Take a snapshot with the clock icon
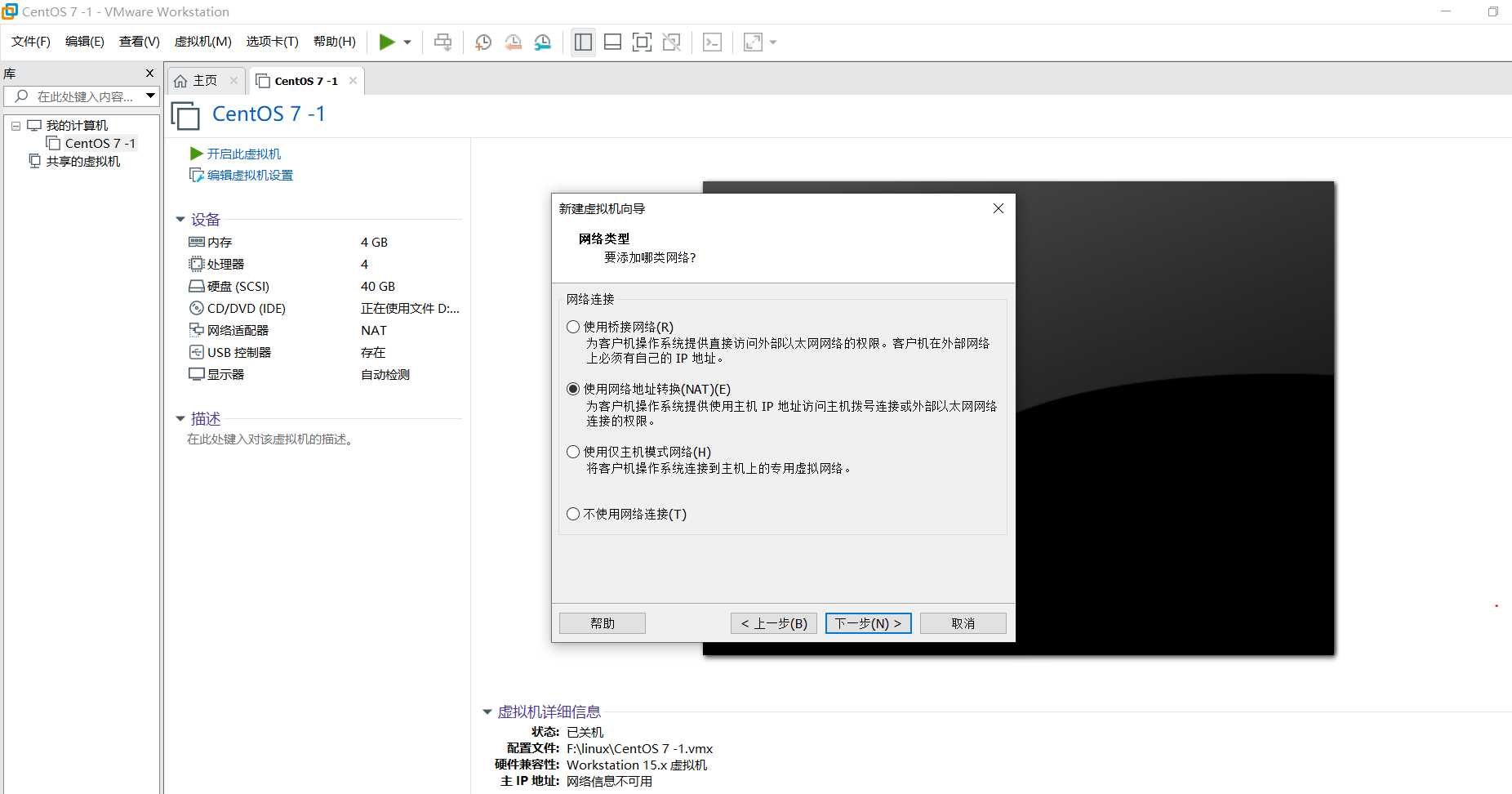1512x794 pixels. pos(483,42)
